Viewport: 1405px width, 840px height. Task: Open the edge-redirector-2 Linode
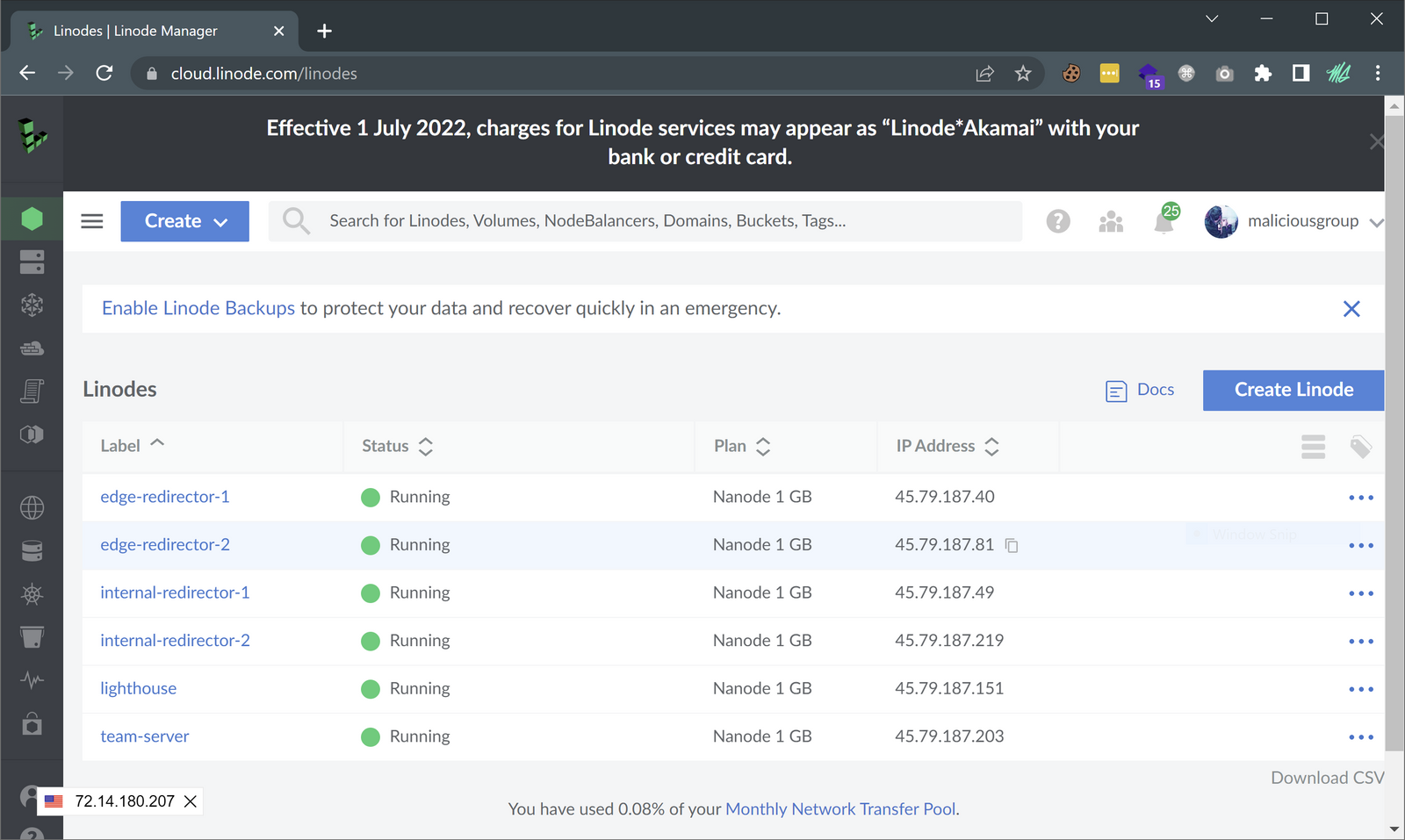[x=165, y=545]
